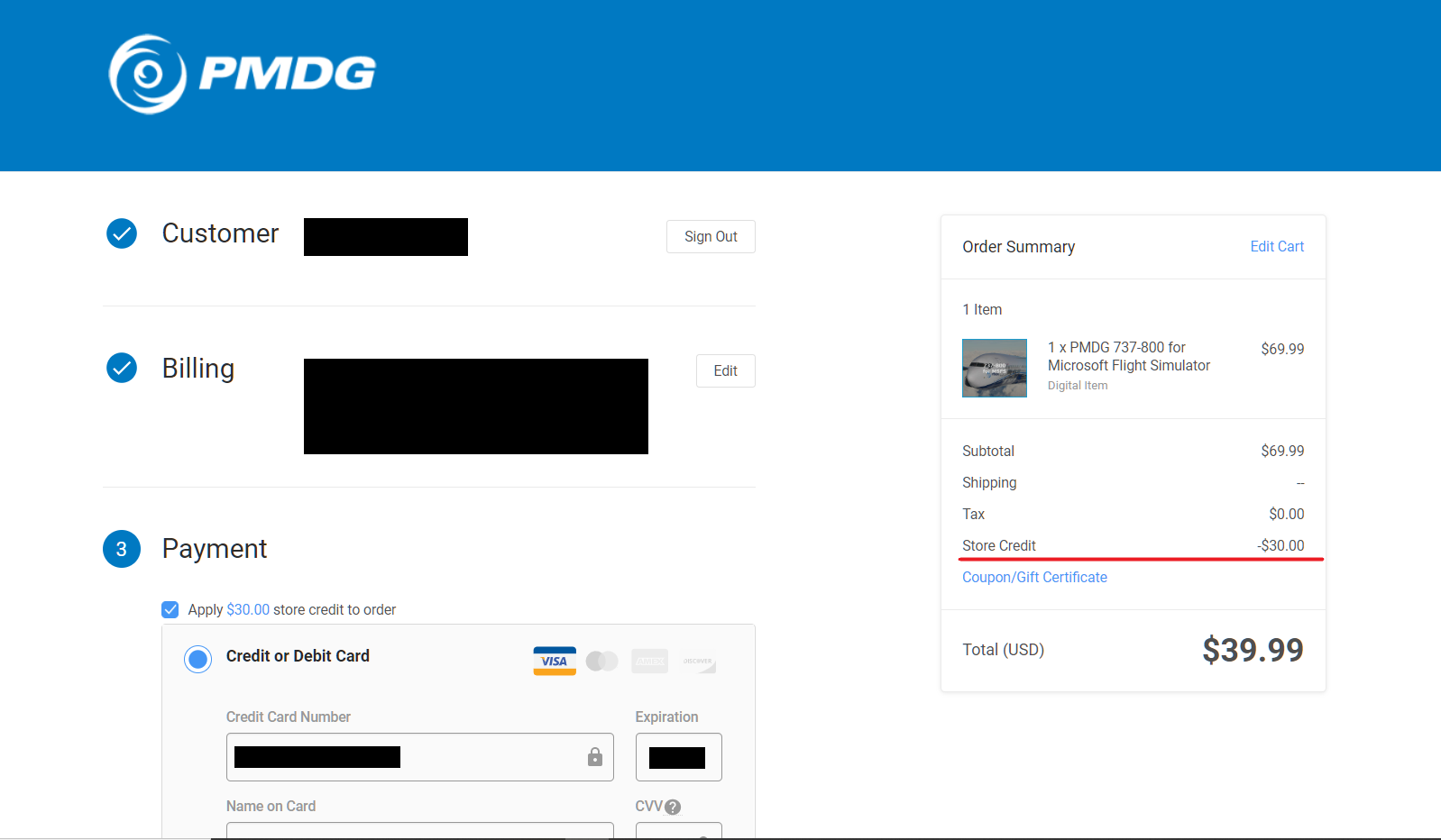Screen dimensions: 1441x840
Task: Click the PMDG 737-800 product thumbnail
Action: click(995, 368)
